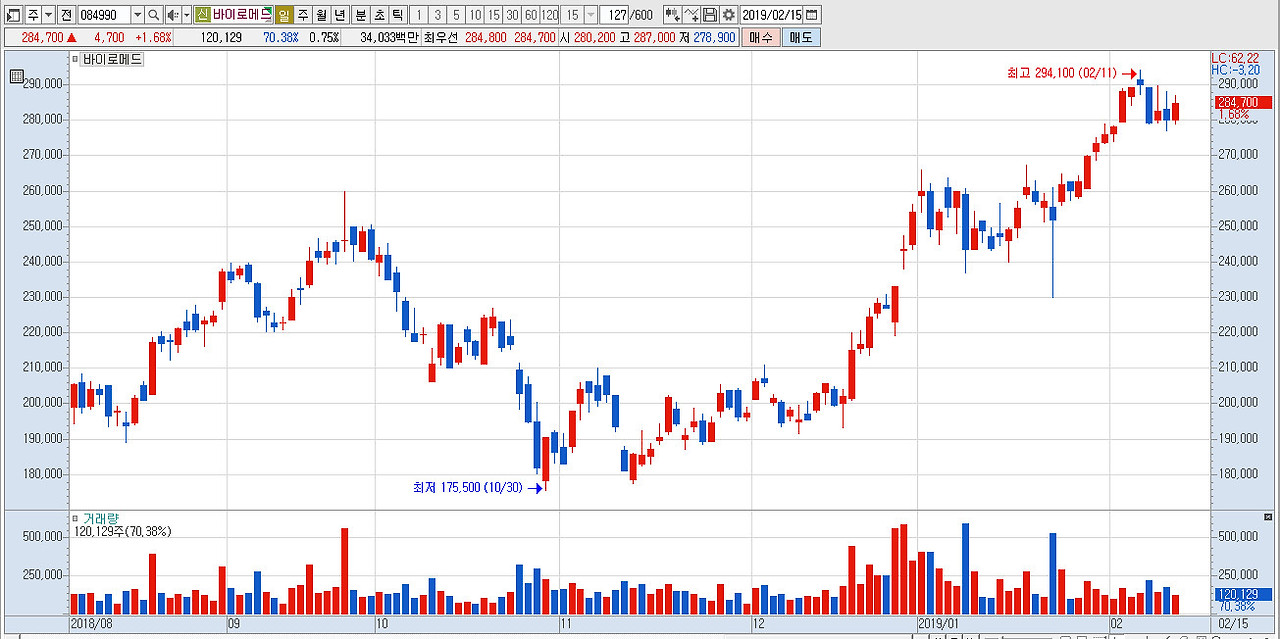This screenshot has width=1280, height=639.
Task: Open the interval 15 dropdown arrow
Action: click(x=590, y=15)
